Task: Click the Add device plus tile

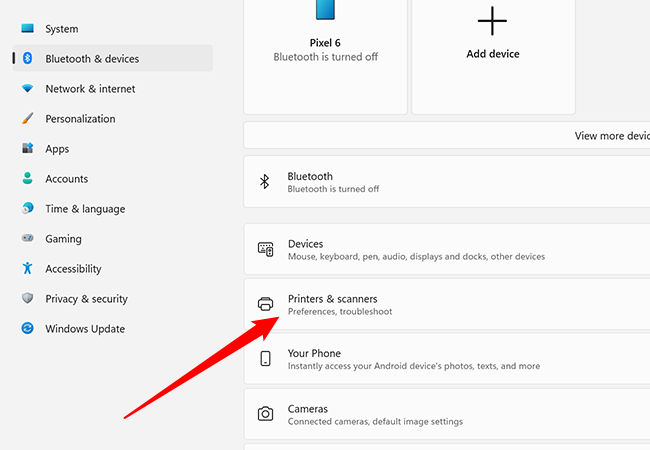Action: click(493, 50)
